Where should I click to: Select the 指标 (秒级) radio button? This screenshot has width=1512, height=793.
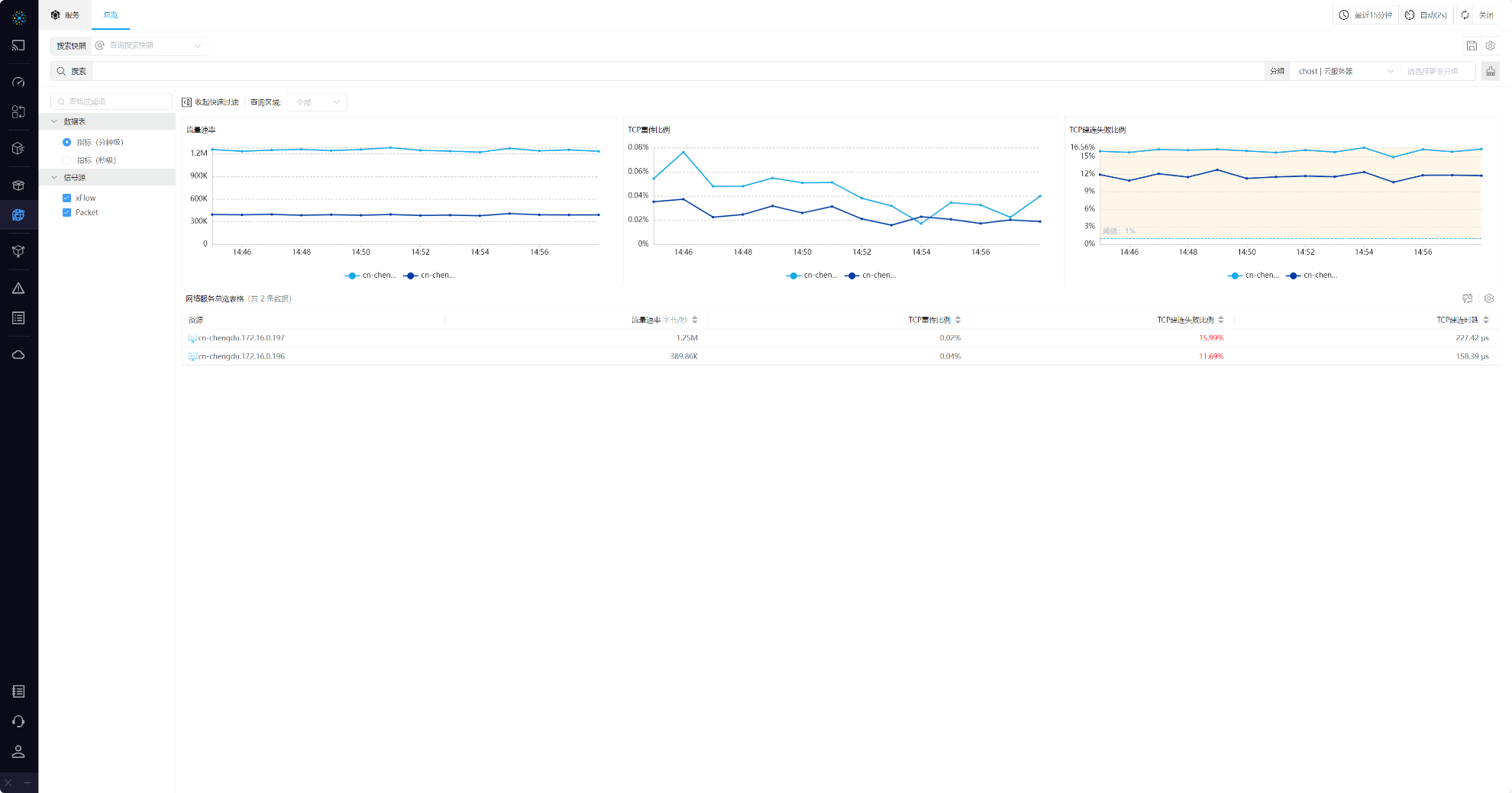point(67,160)
